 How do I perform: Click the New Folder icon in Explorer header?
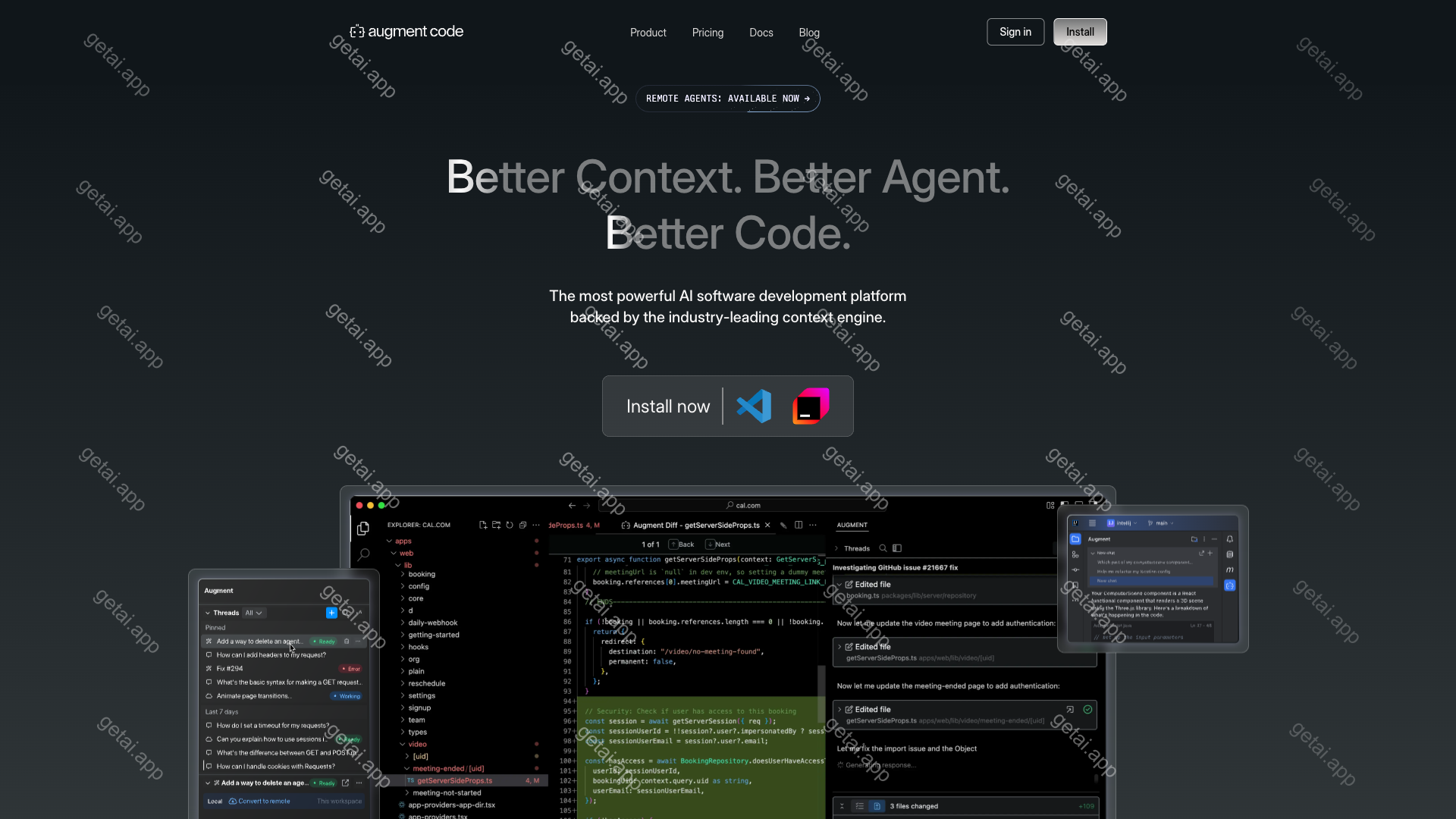tap(496, 525)
